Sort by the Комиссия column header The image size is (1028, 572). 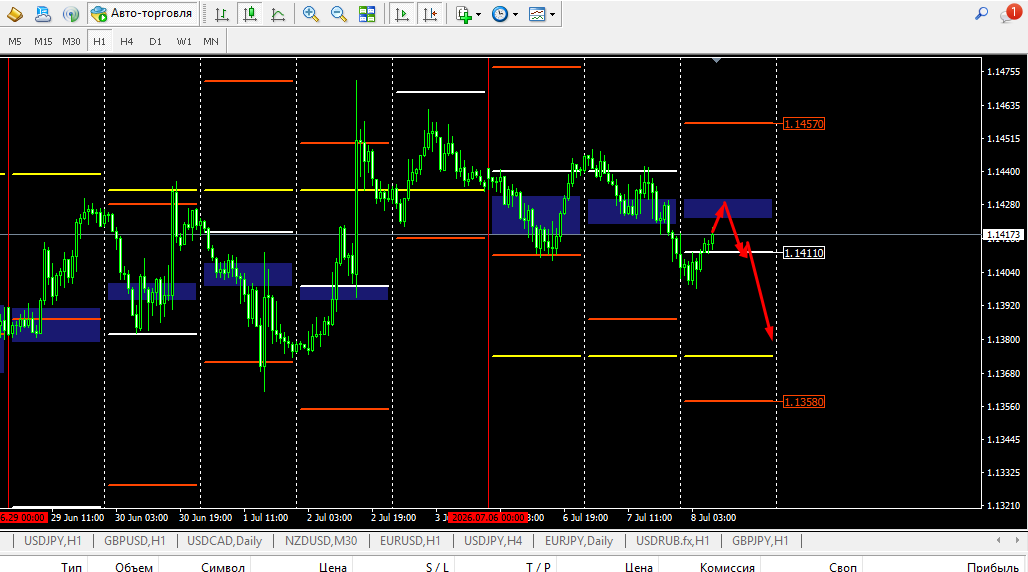[x=727, y=567]
